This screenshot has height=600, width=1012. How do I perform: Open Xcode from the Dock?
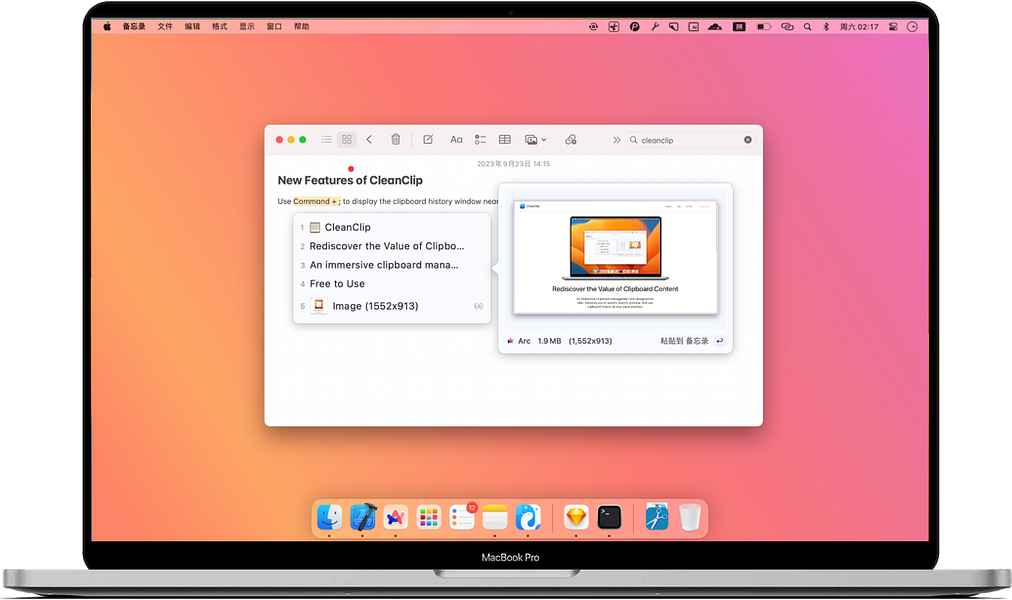pos(363,517)
